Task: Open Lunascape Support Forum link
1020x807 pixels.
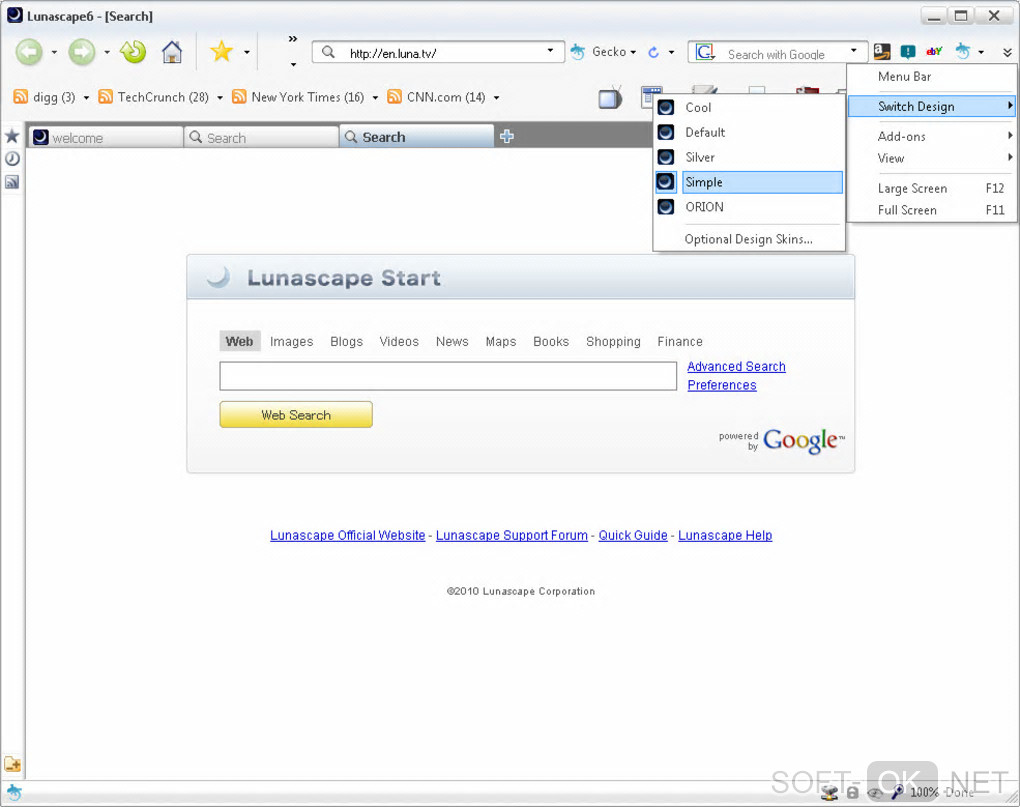Action: click(x=512, y=535)
